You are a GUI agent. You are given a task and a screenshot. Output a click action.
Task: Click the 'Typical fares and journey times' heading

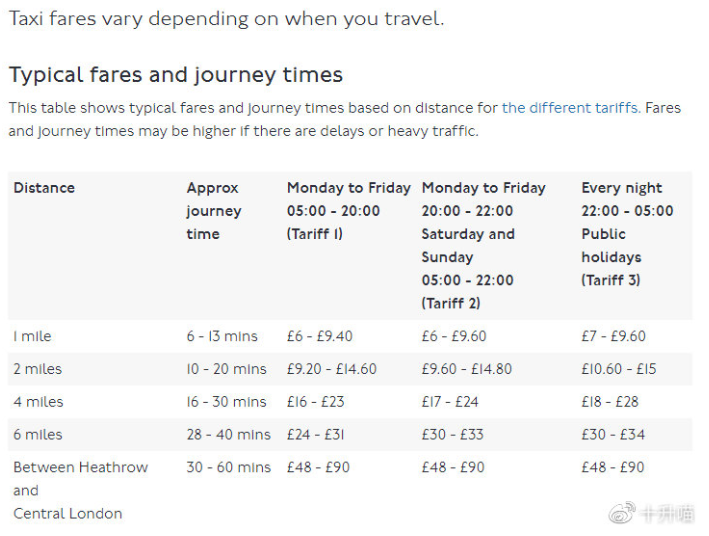[x=176, y=76]
